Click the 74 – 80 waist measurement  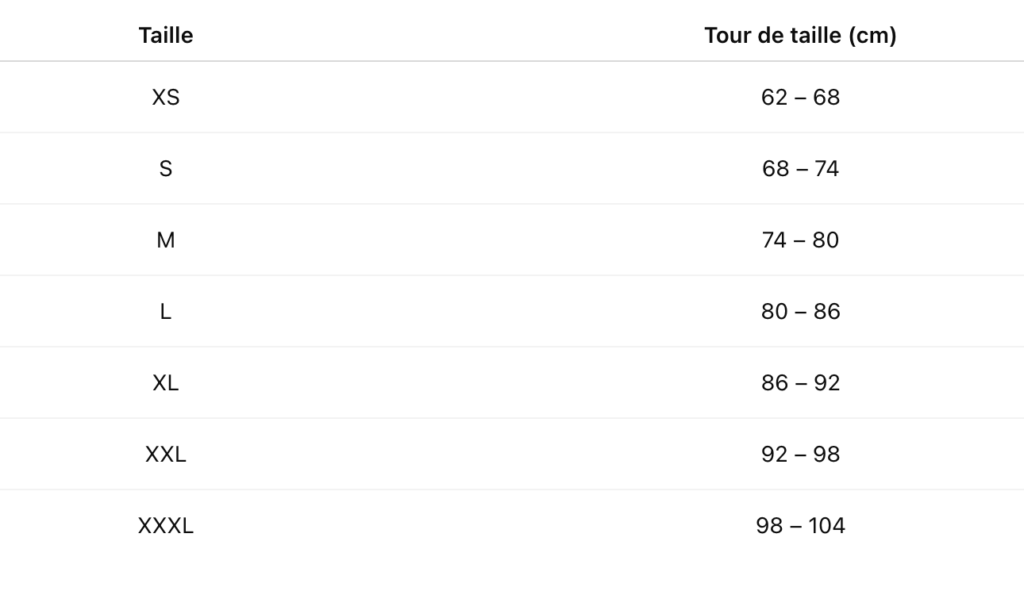800,241
